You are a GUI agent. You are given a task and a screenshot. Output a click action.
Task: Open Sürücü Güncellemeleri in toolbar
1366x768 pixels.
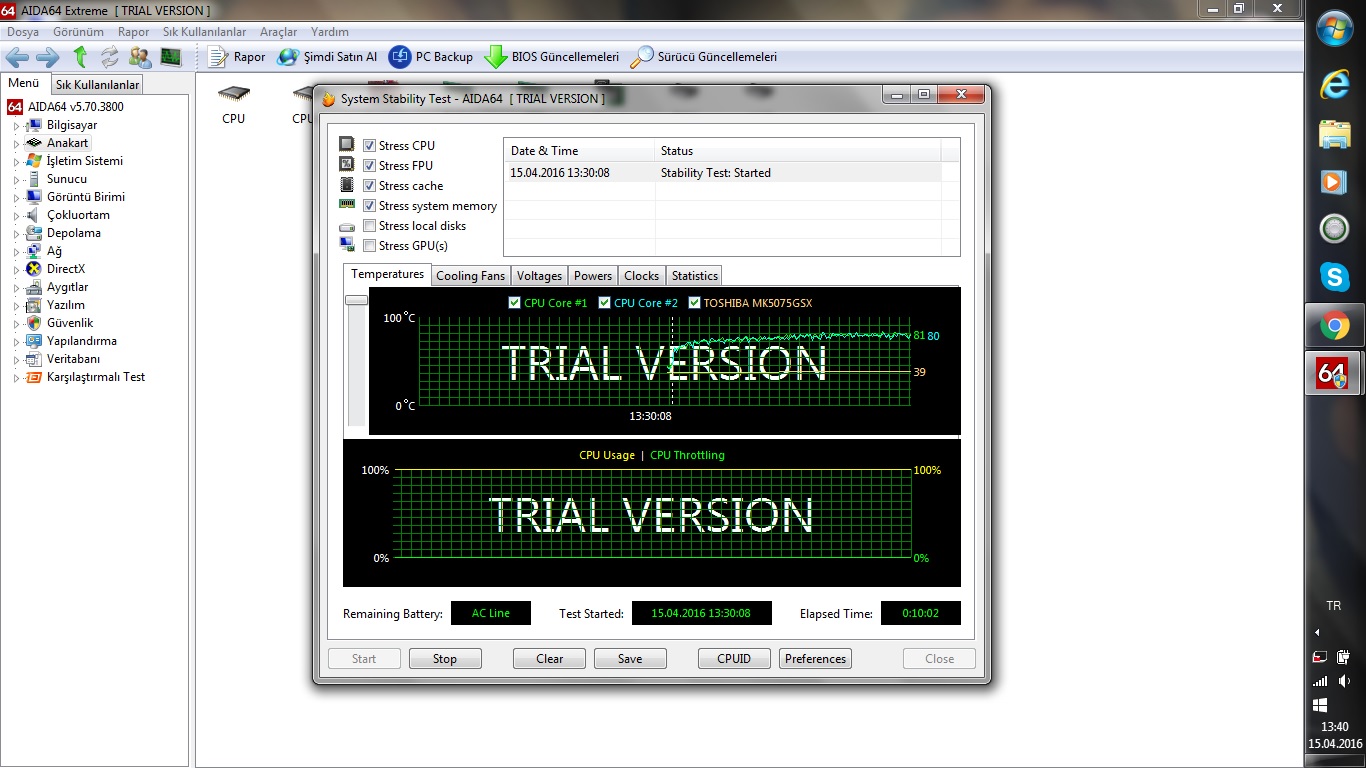pyautogui.click(x=704, y=57)
